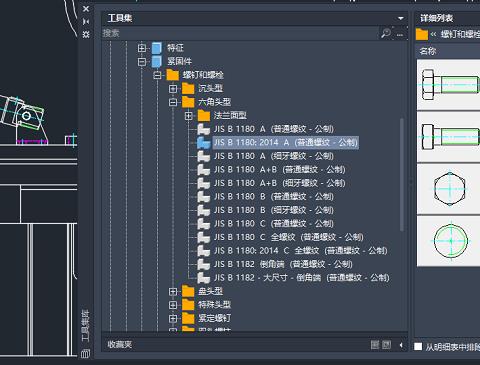Screen dimensions: 480x365
Task: Select JIS B 1180 C (普通螺纹 - 公制)
Action: pyautogui.click(x=274, y=224)
